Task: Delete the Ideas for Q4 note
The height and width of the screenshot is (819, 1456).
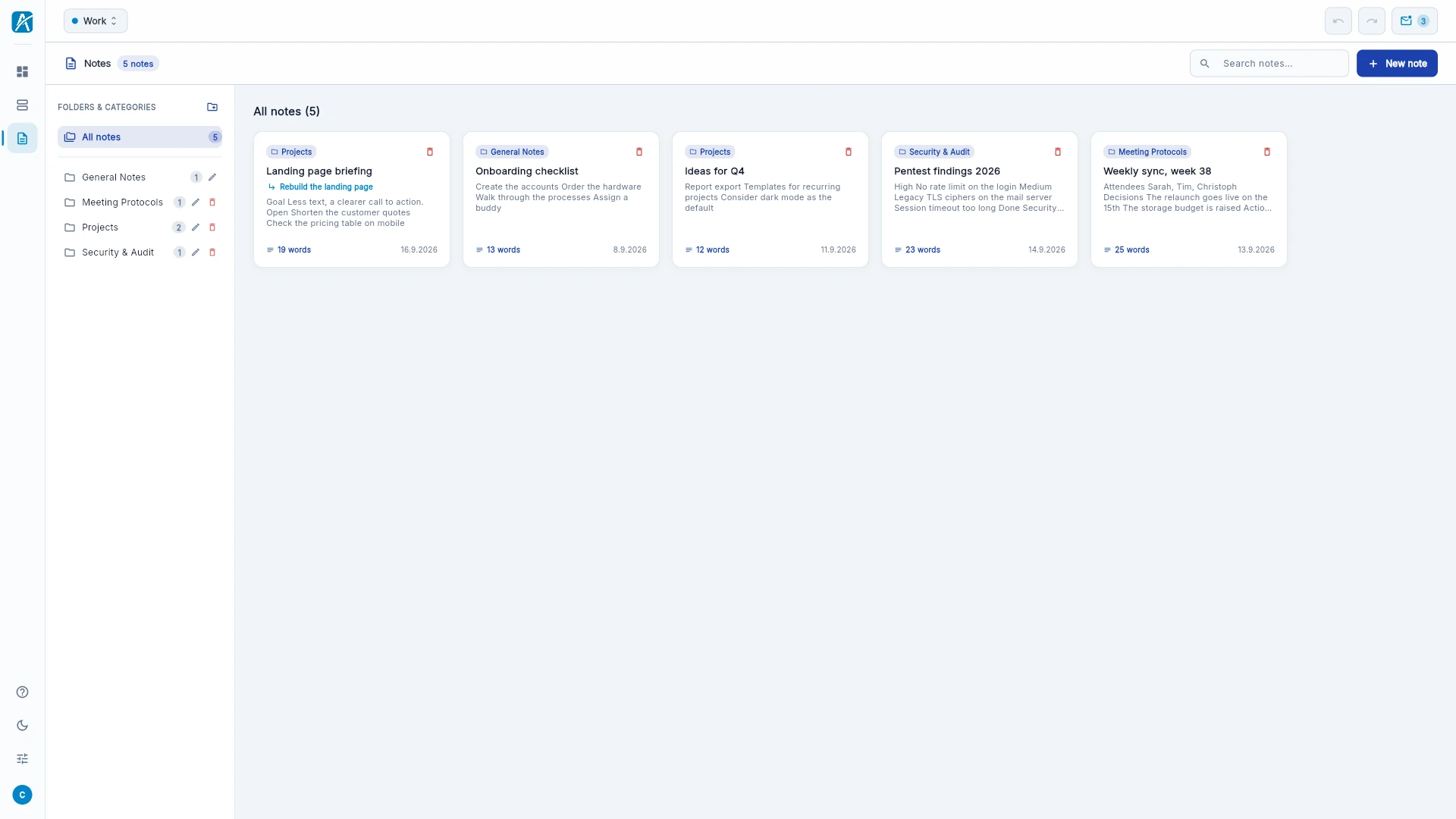Action: [849, 152]
